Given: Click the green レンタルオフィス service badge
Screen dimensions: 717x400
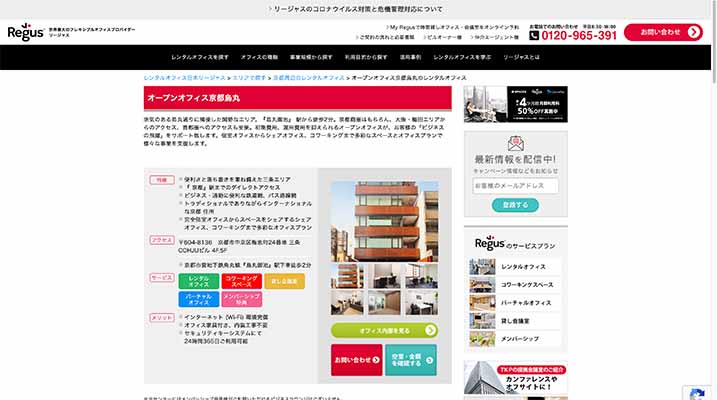Looking at the screenshot, I should point(198,281).
